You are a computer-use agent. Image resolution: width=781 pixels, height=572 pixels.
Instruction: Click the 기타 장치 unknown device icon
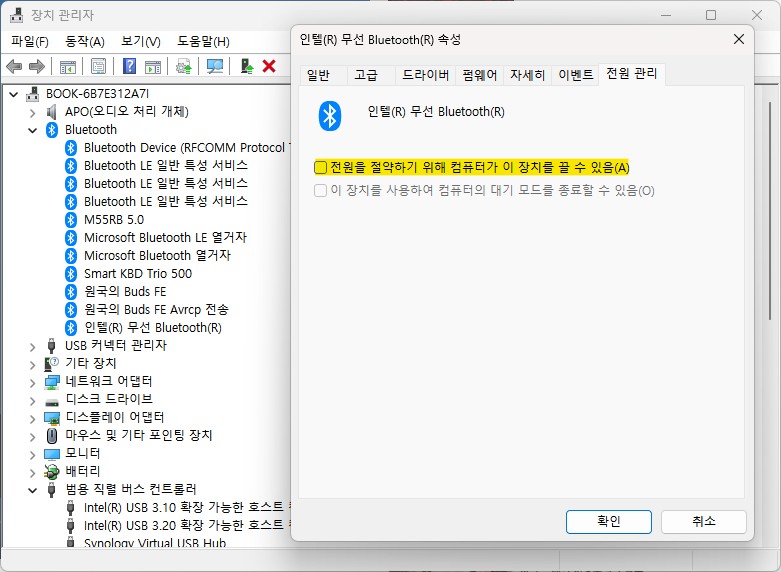point(51,364)
